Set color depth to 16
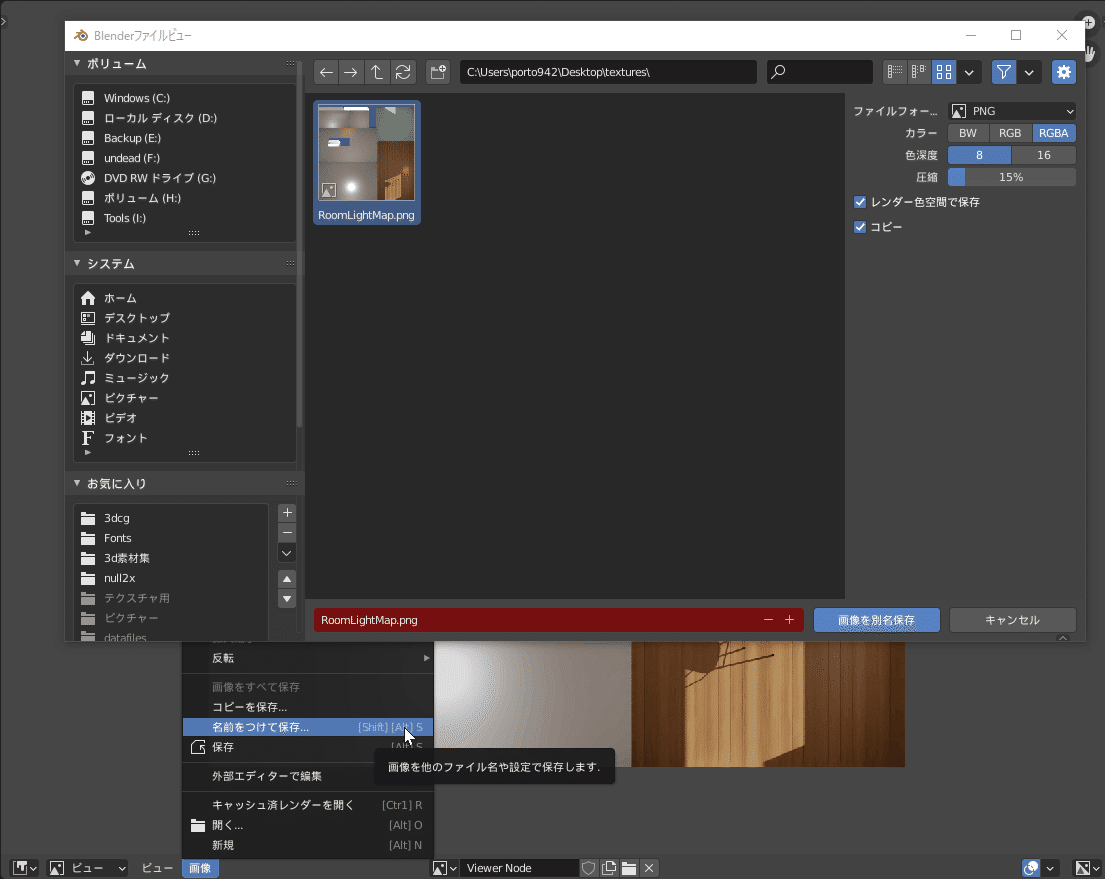 [1044, 155]
